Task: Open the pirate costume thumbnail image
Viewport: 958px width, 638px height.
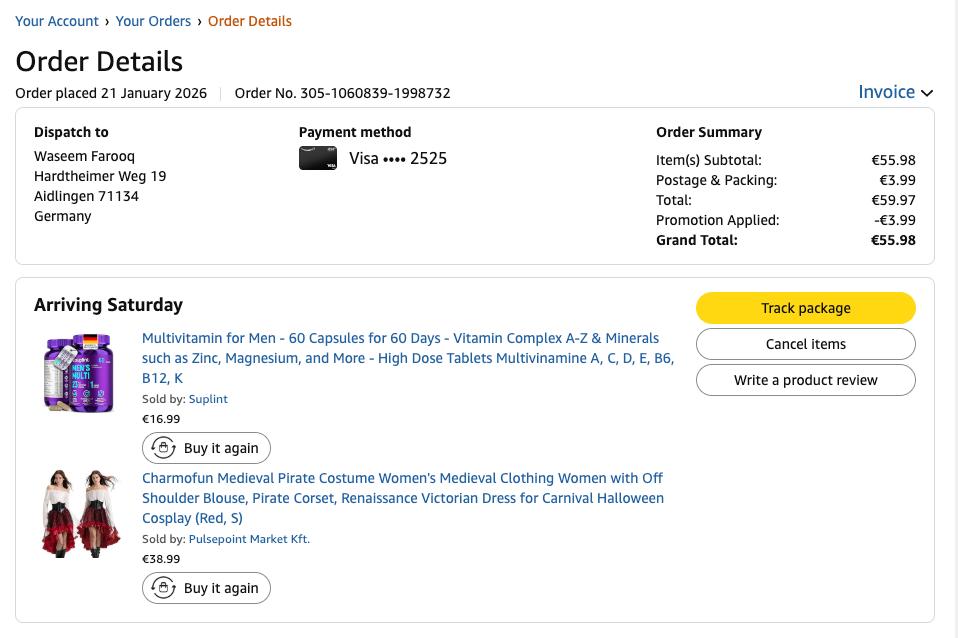Action: click(80, 512)
